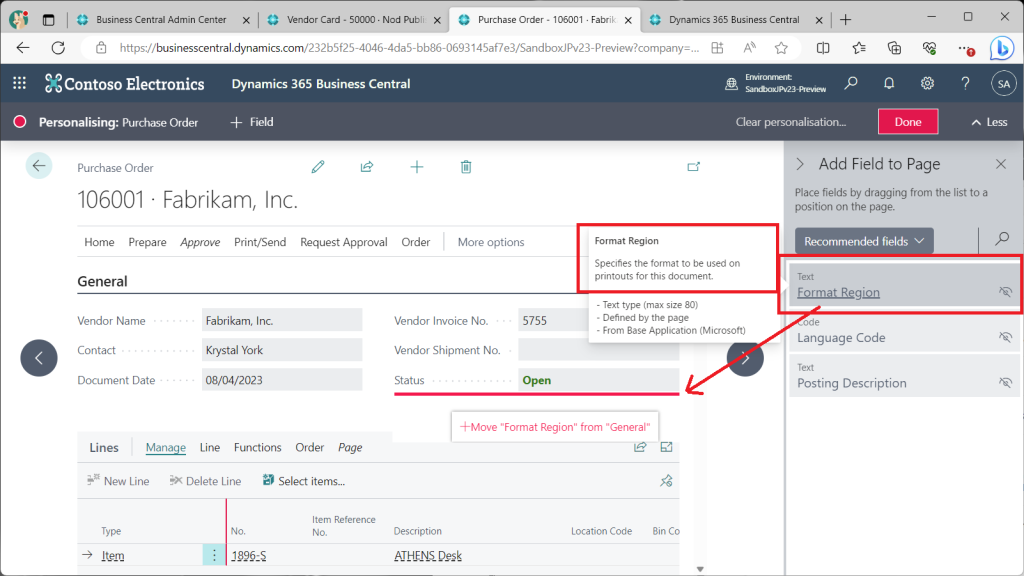Screen dimensions: 1024x576
Task: Open the Recommended fields dropdown
Action: point(864,241)
